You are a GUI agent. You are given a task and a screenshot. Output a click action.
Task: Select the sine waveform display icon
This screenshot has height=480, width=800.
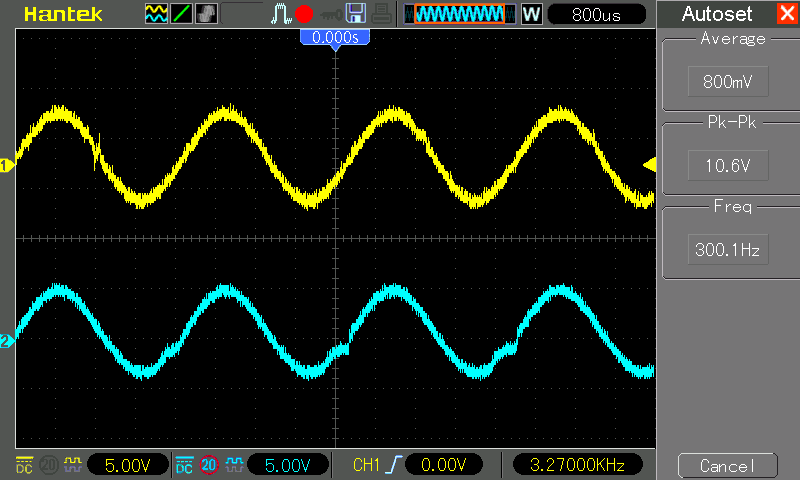[x=156, y=14]
